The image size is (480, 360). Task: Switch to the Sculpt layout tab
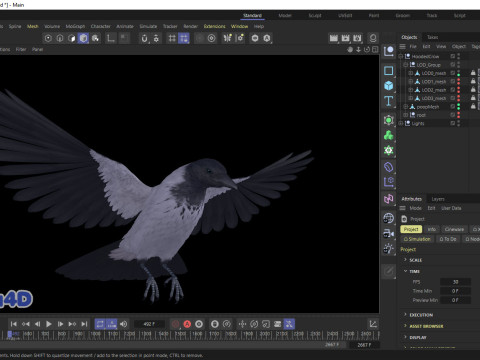coord(315,15)
